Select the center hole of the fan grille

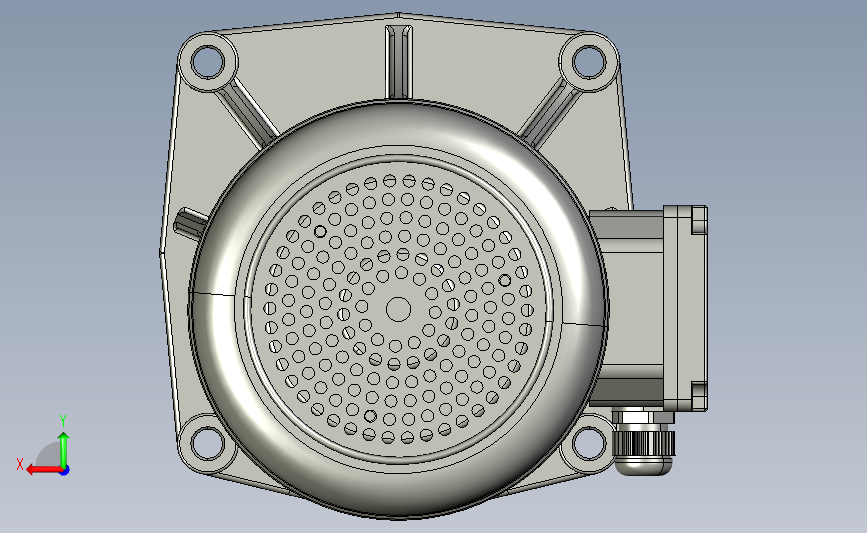pos(398,310)
